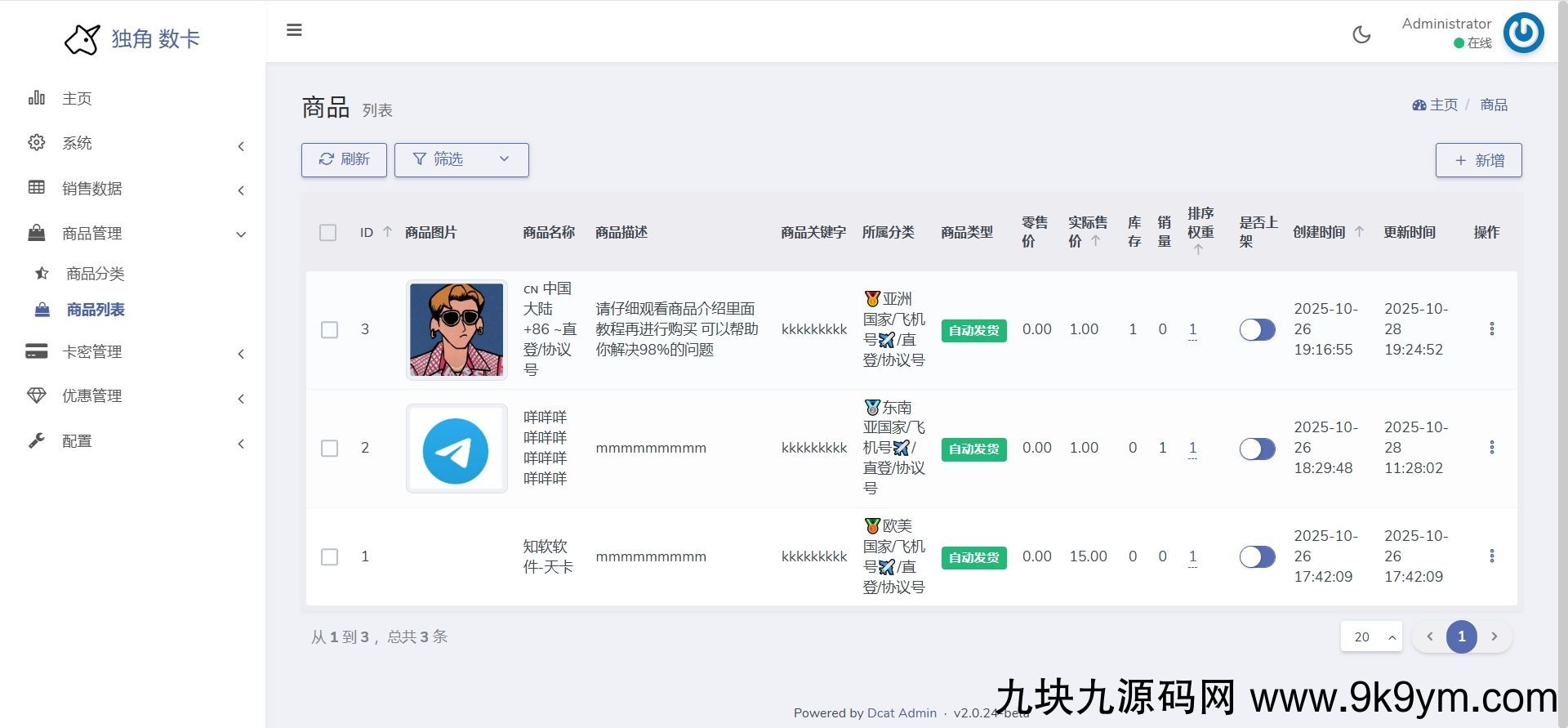Open actions menu for product ID 1
The height and width of the screenshot is (728, 1568).
click(1491, 556)
